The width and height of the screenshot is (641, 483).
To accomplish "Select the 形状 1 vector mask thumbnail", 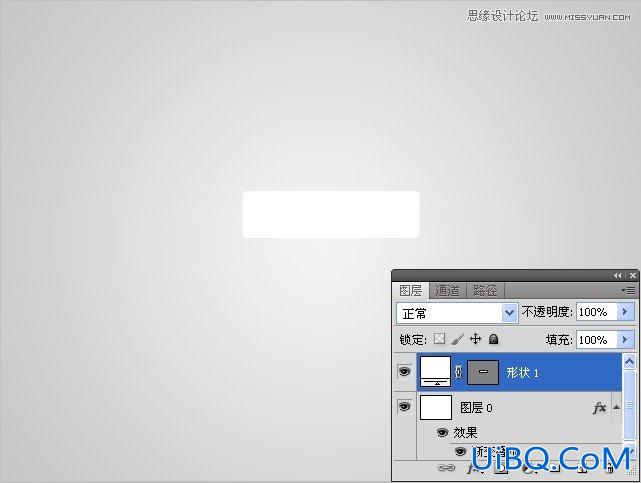I will pyautogui.click(x=483, y=372).
